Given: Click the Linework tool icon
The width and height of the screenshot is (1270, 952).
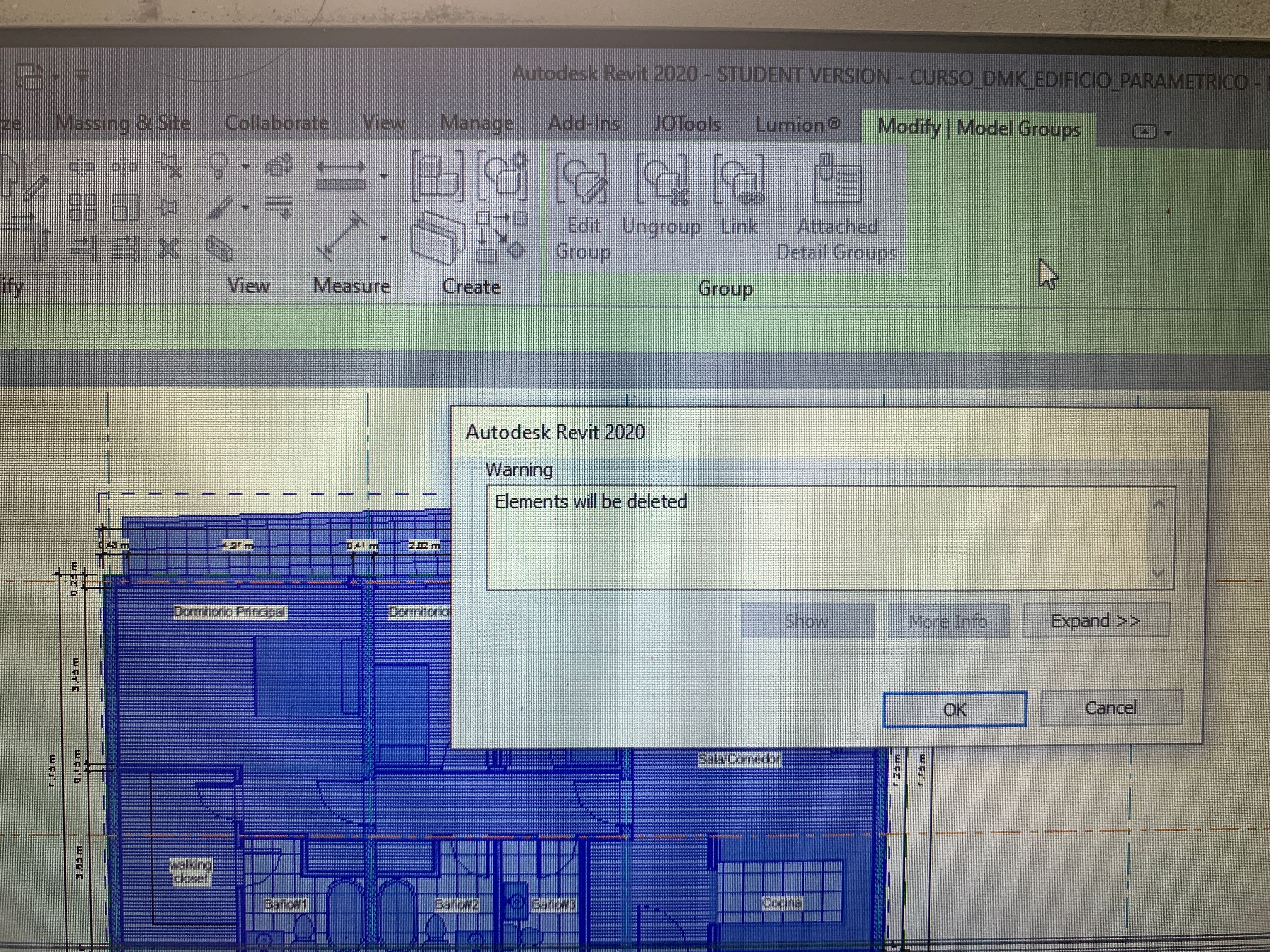Looking at the screenshot, I should (279, 208).
